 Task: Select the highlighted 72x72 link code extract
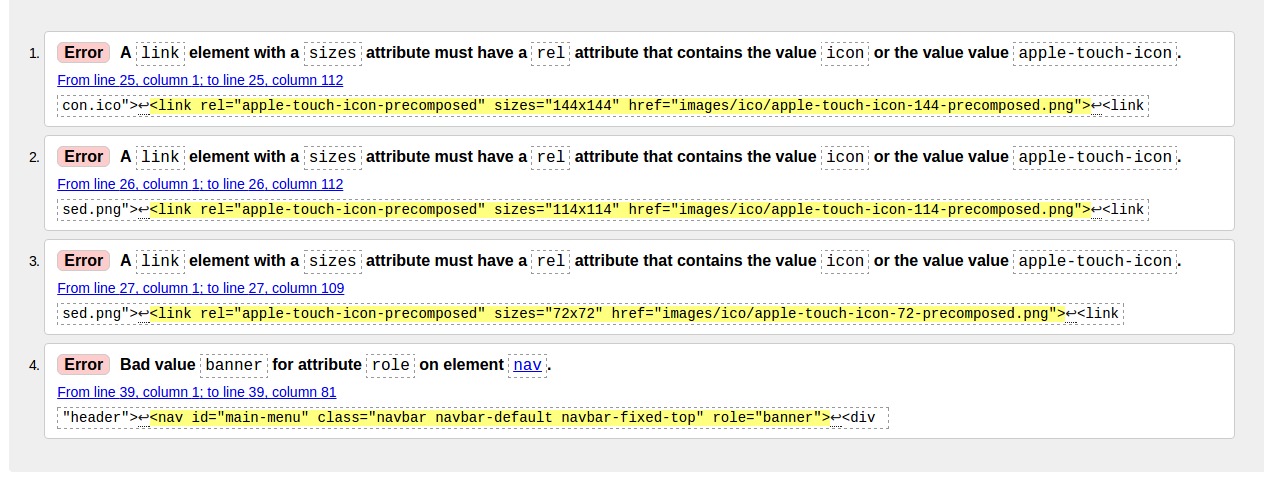point(607,314)
